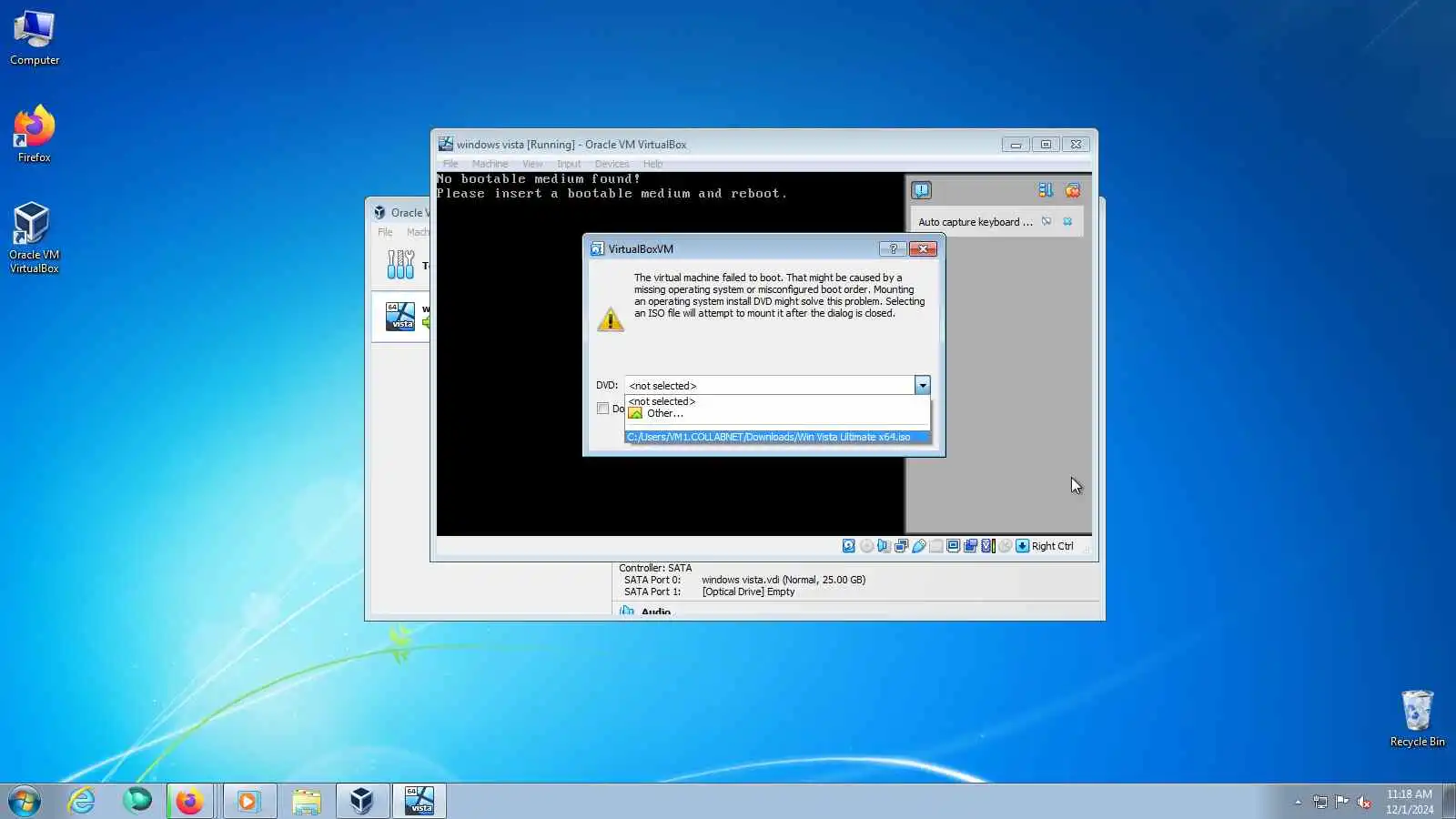
Task: Open the Machine menu in VM window
Action: pyautogui.click(x=490, y=164)
